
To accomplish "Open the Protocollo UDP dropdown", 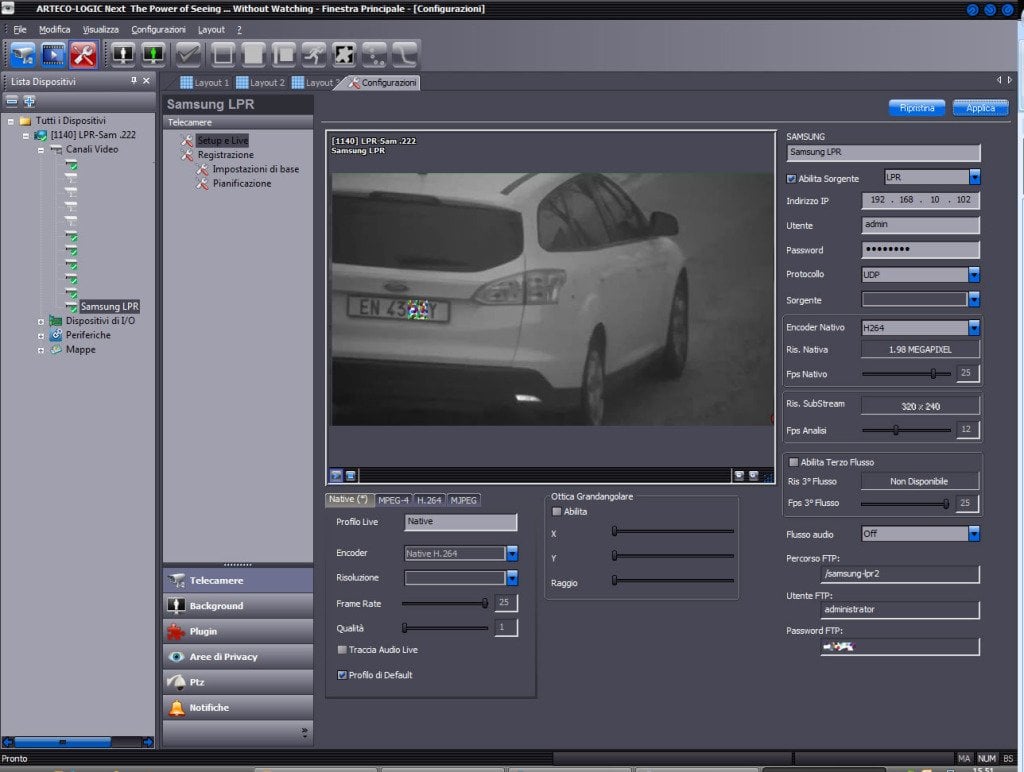I will pos(974,274).
